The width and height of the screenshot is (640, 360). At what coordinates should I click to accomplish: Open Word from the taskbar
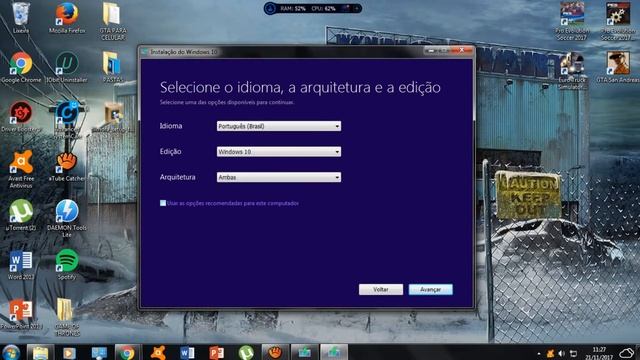click(187, 352)
